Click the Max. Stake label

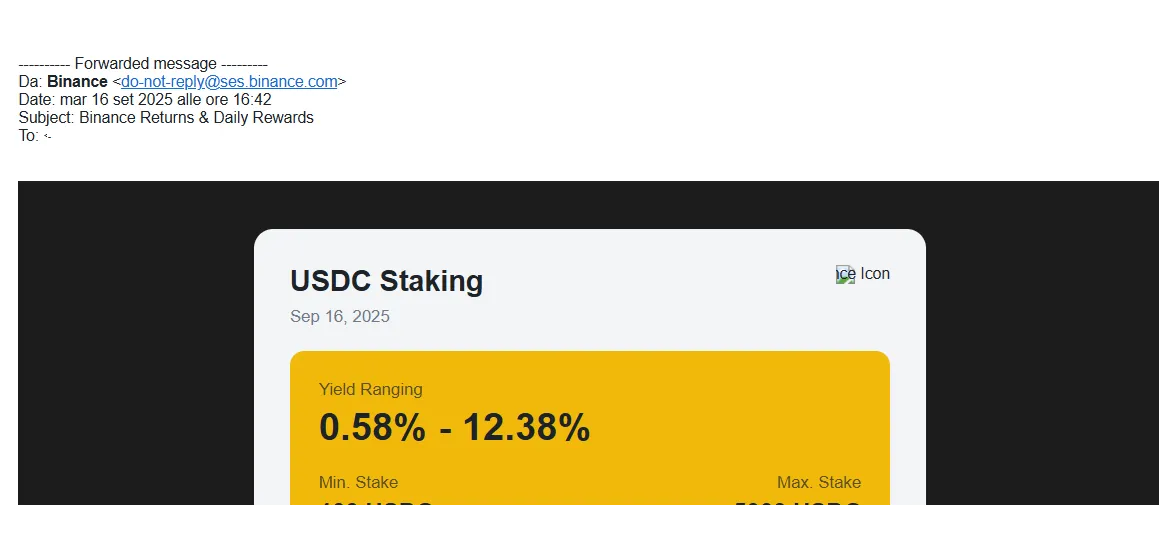click(818, 482)
